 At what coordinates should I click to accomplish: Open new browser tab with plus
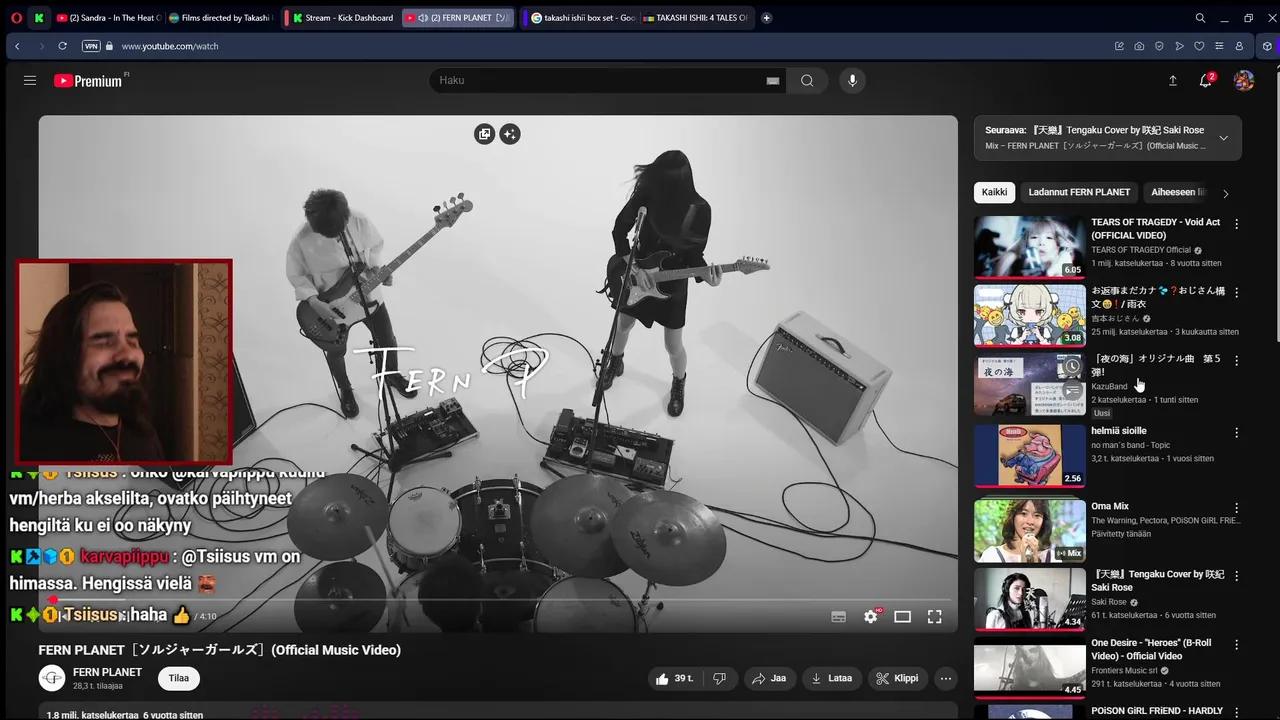(x=766, y=18)
